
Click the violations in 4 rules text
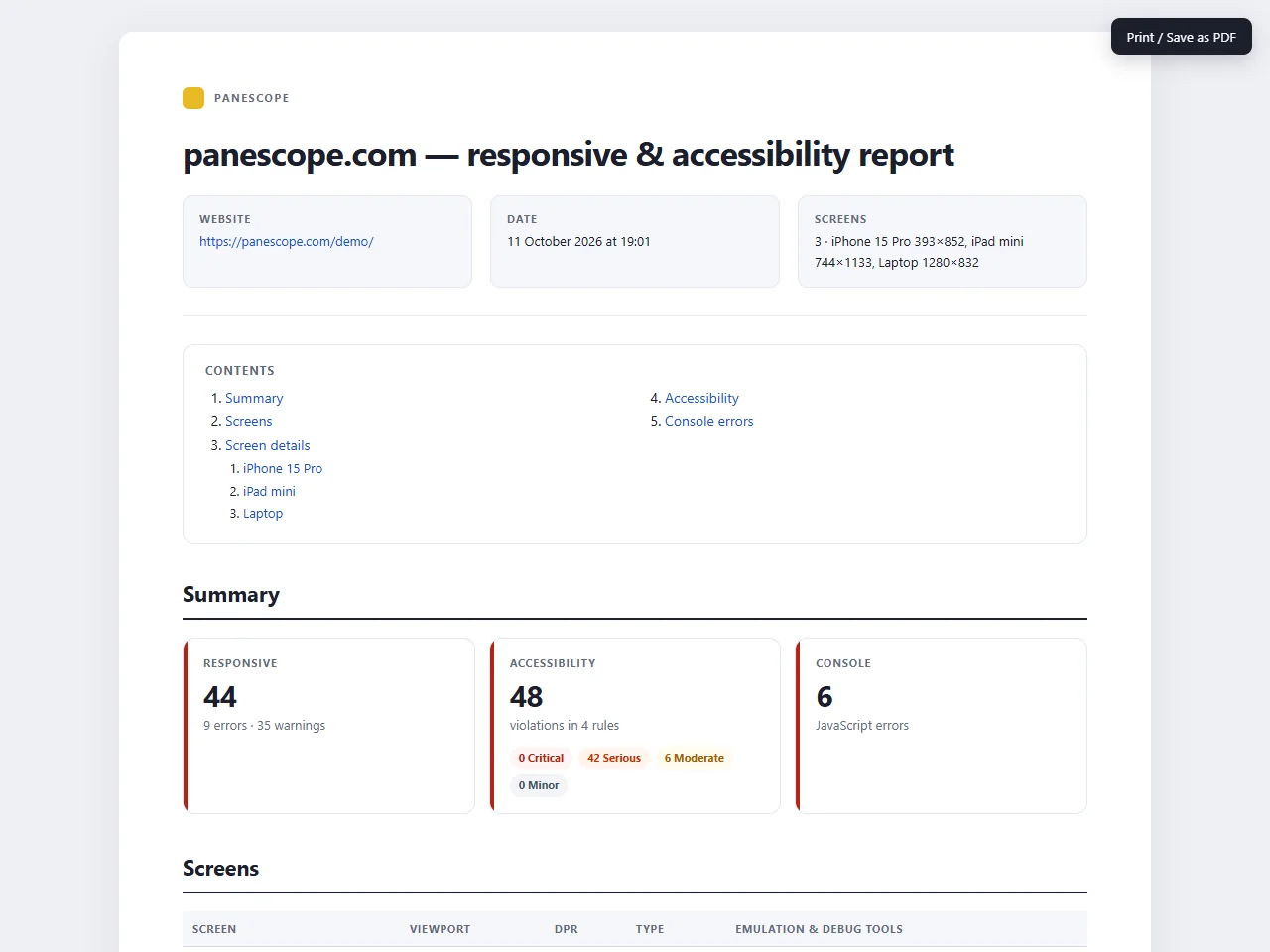coord(565,725)
